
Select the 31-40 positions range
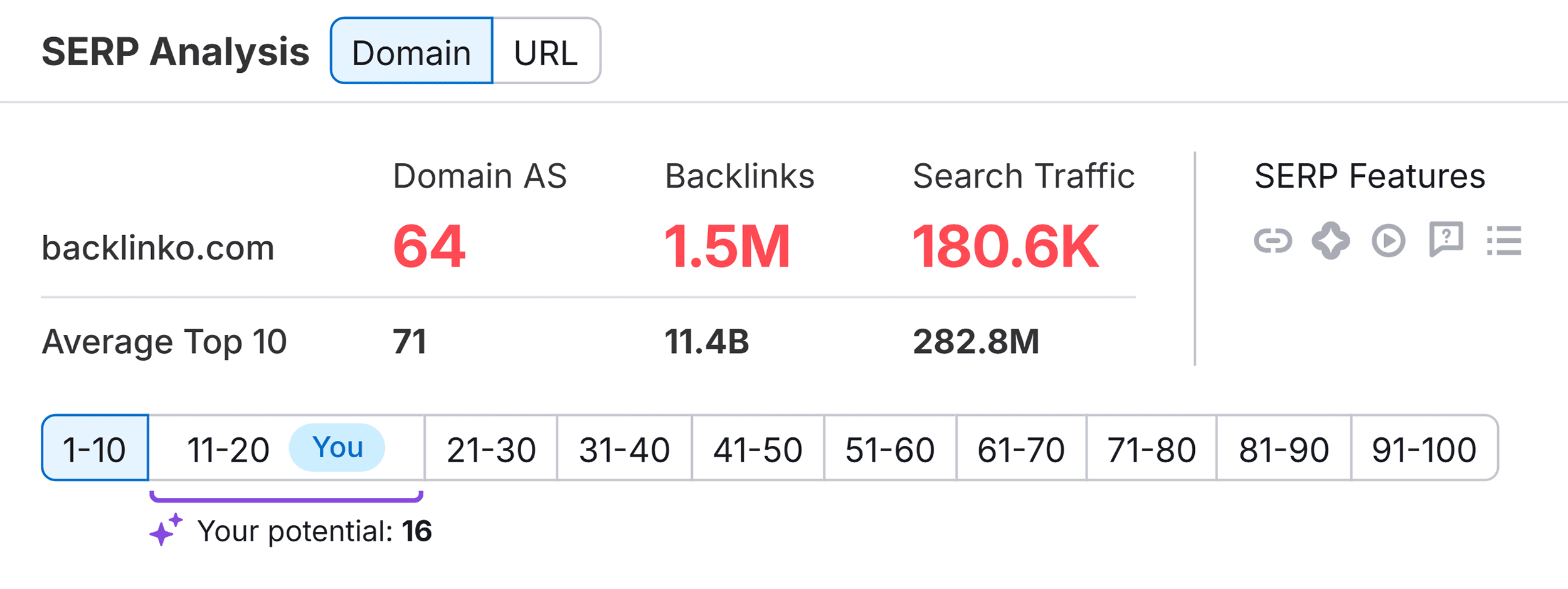pos(625,448)
